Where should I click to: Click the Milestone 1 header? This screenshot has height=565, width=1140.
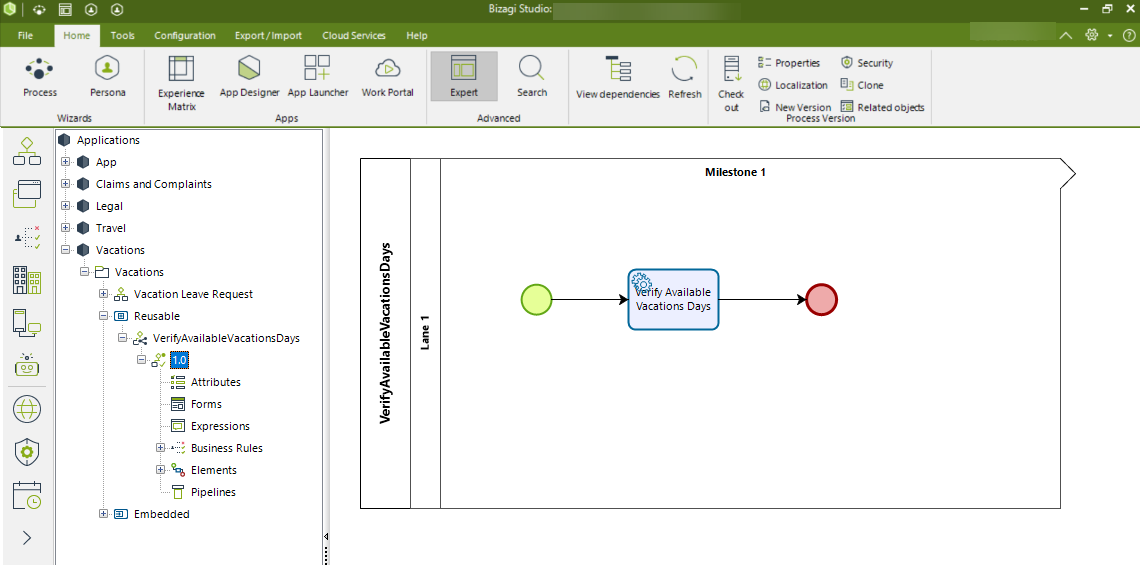[x=735, y=172]
